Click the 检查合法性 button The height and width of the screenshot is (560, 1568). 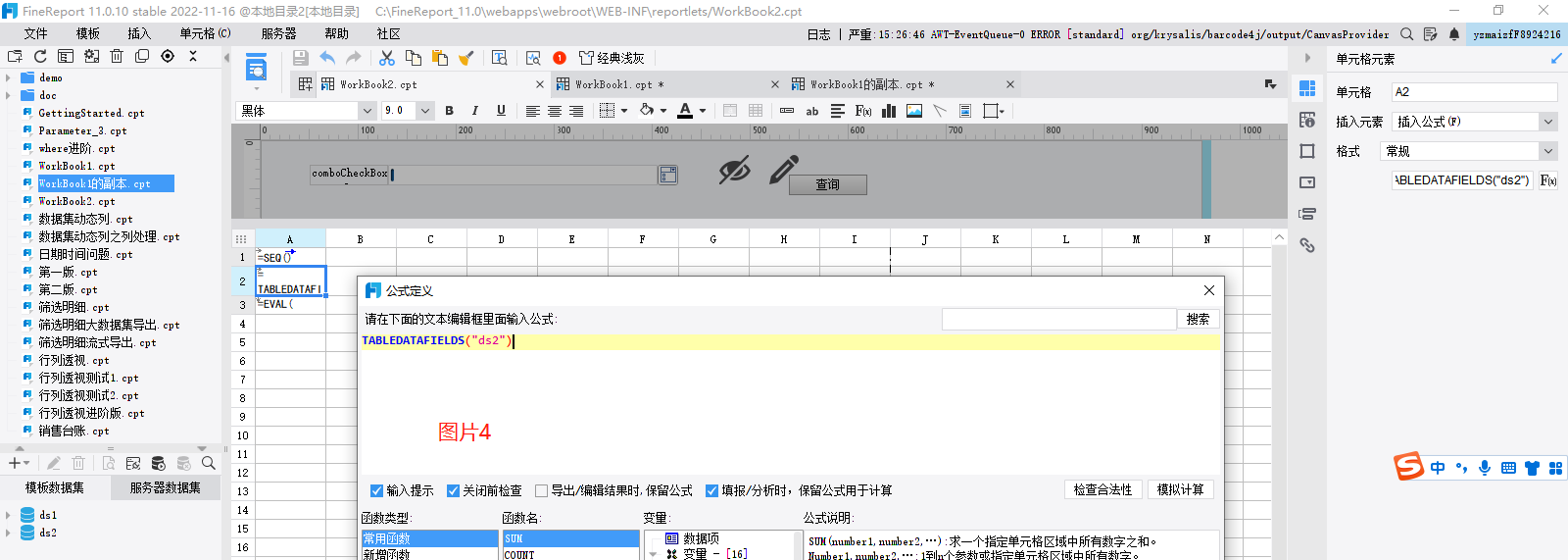pyautogui.click(x=1102, y=489)
